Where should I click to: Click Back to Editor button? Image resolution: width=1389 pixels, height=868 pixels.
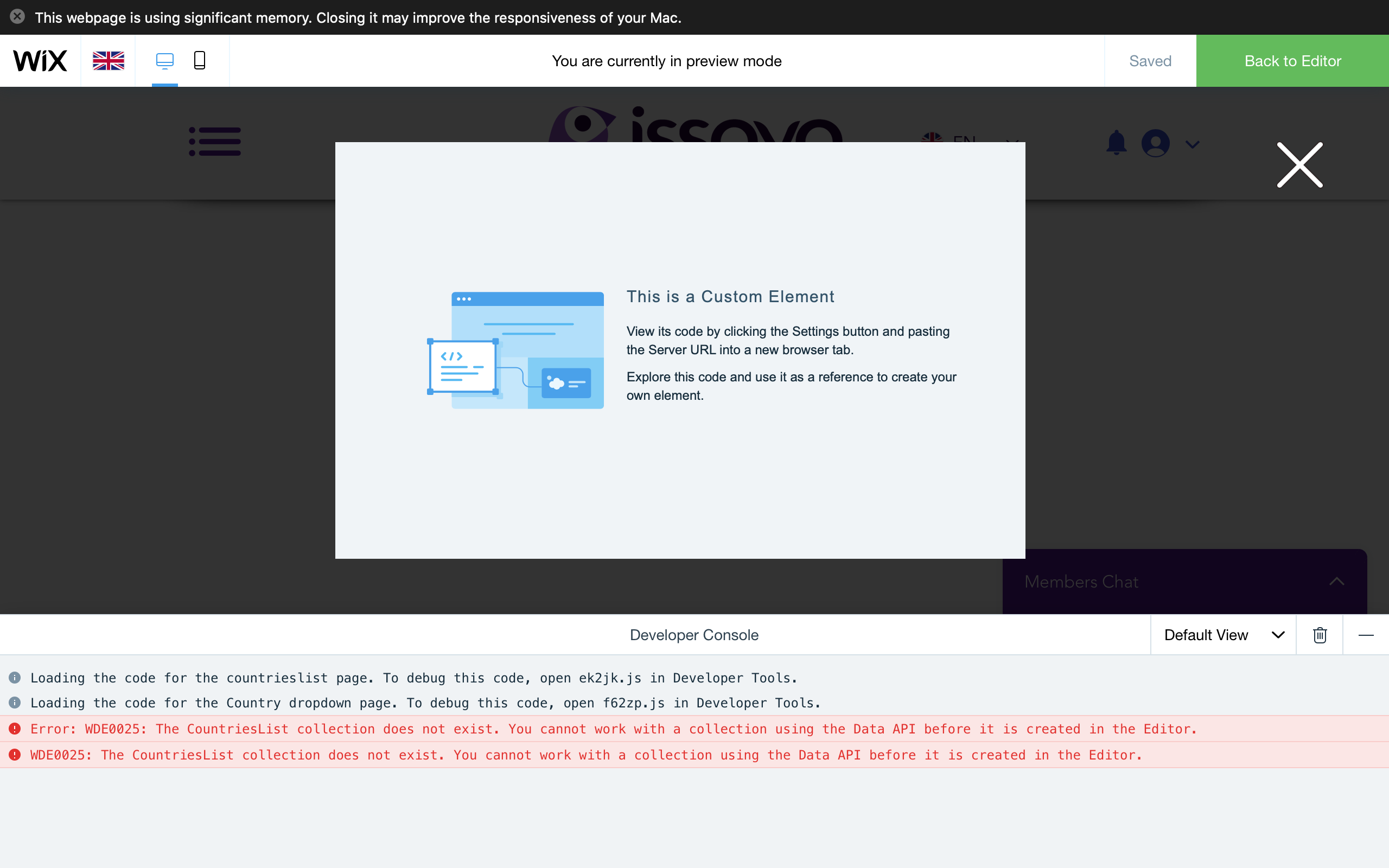coord(1292,61)
